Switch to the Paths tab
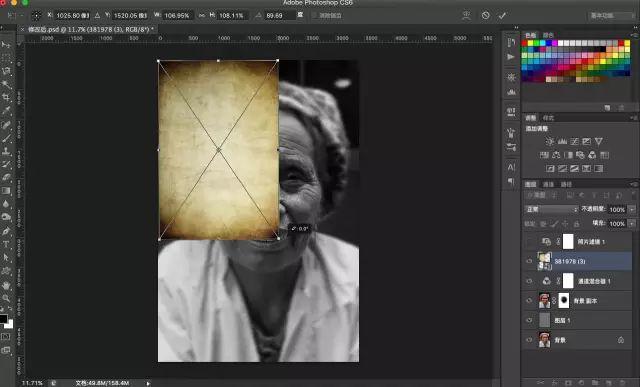 click(566, 185)
